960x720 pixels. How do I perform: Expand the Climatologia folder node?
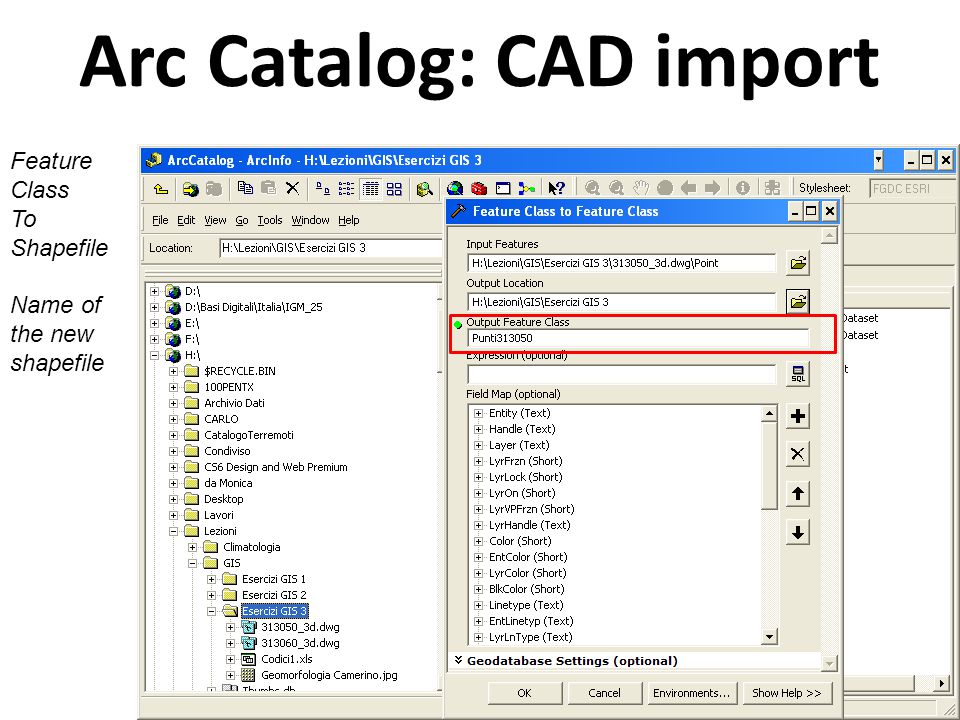pos(192,547)
